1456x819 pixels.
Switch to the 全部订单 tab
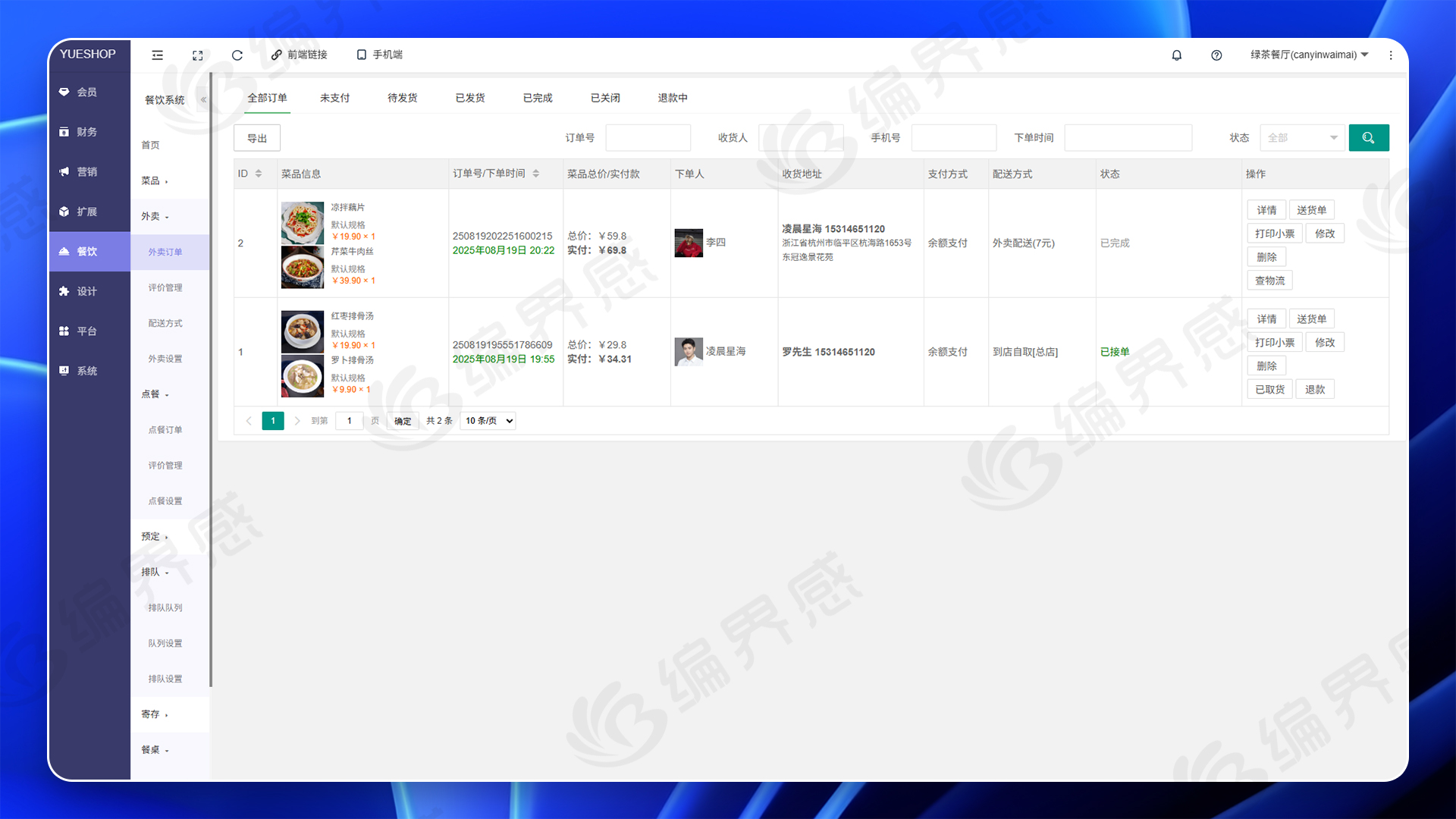(267, 98)
